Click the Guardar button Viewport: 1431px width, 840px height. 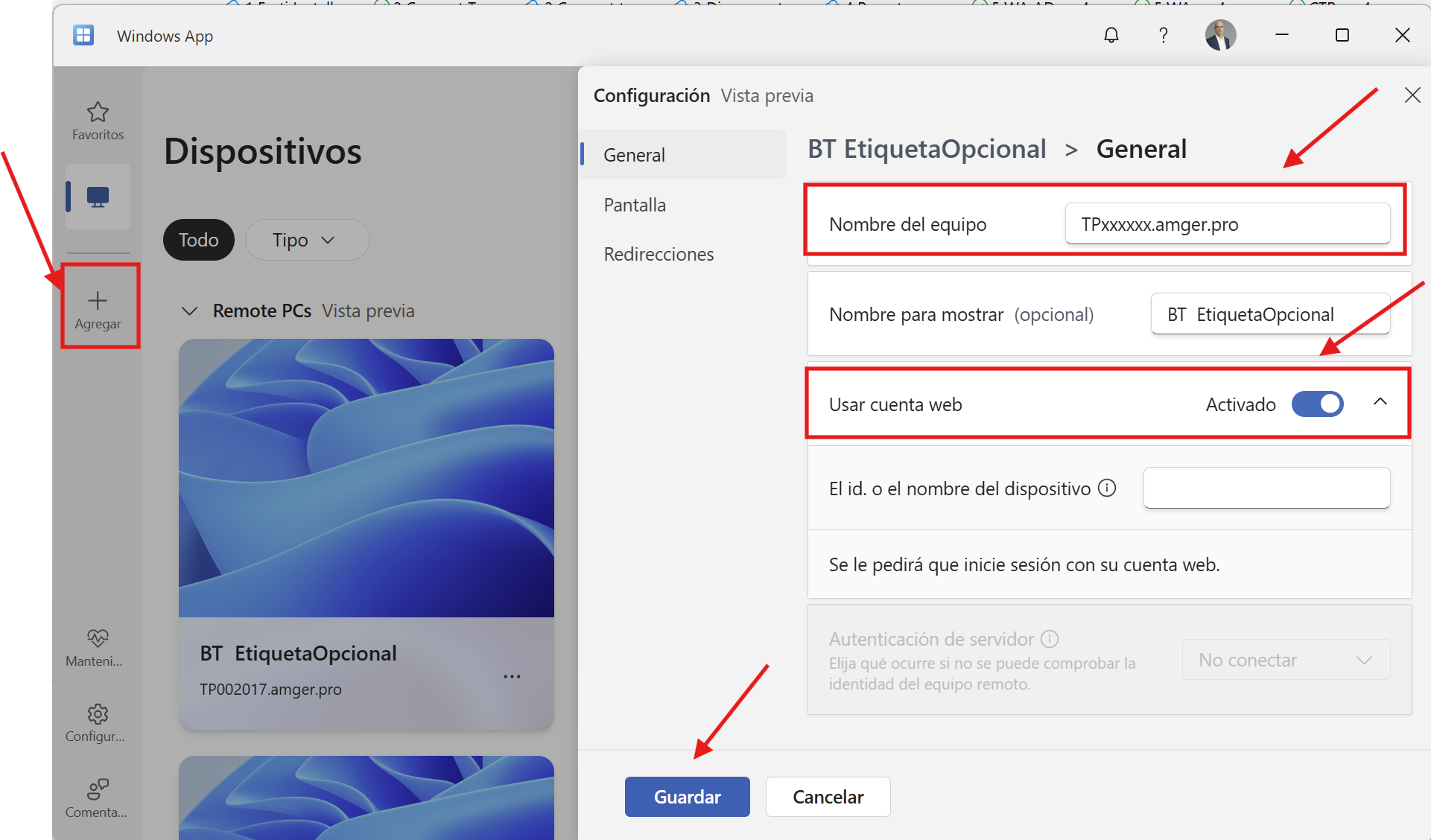687,797
